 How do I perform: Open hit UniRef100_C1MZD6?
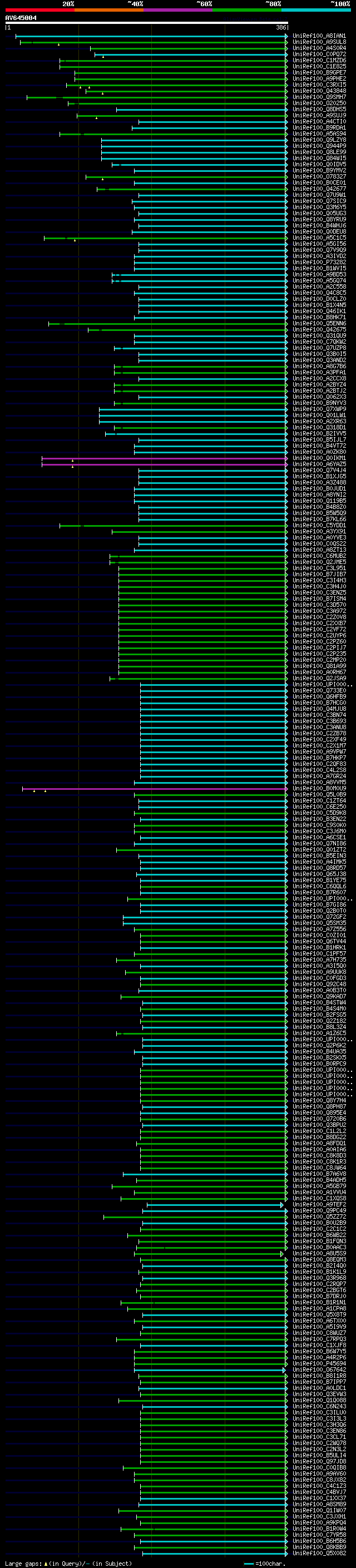(319, 60)
